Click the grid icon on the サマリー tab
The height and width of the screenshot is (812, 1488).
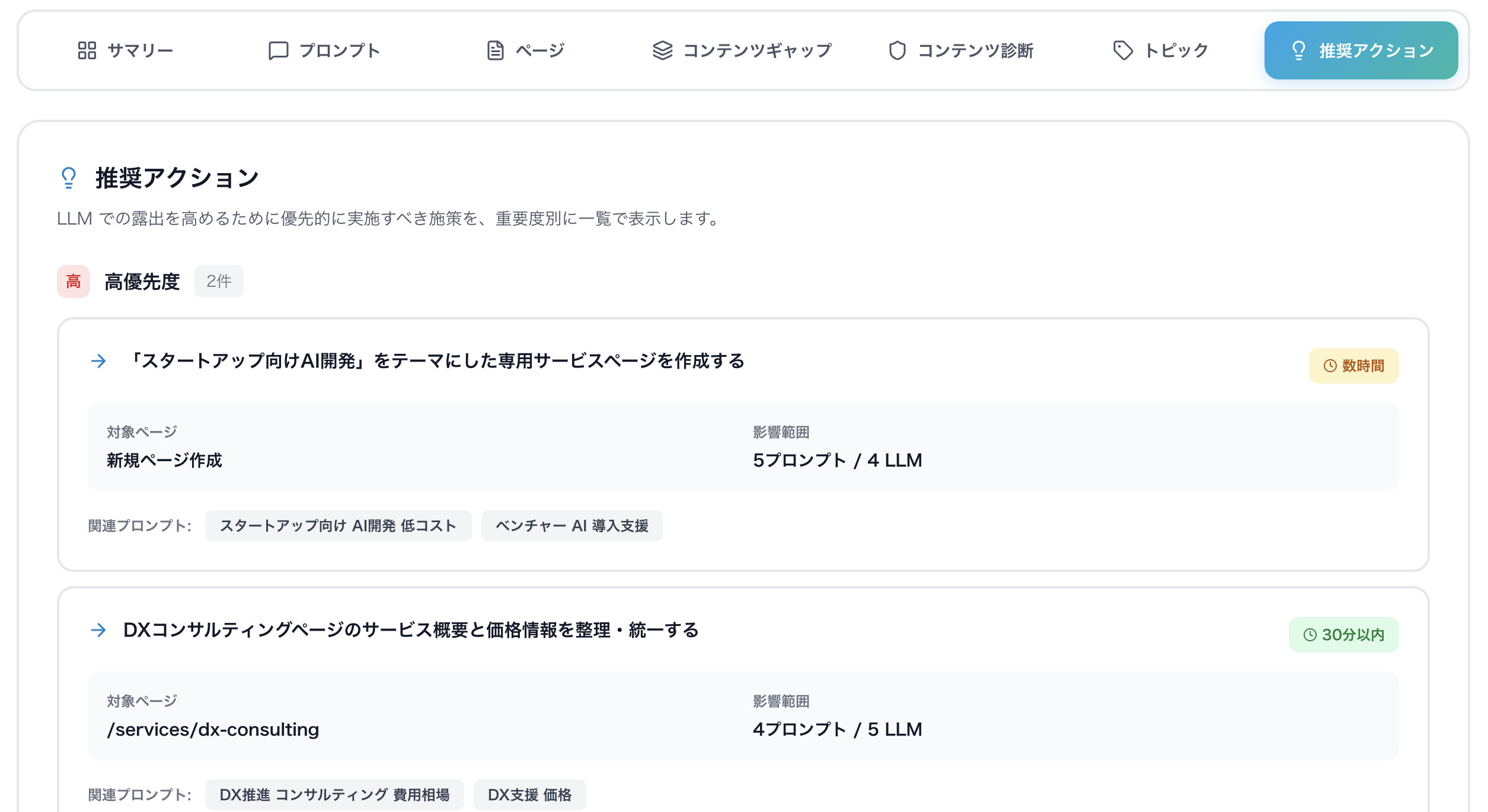(88, 50)
